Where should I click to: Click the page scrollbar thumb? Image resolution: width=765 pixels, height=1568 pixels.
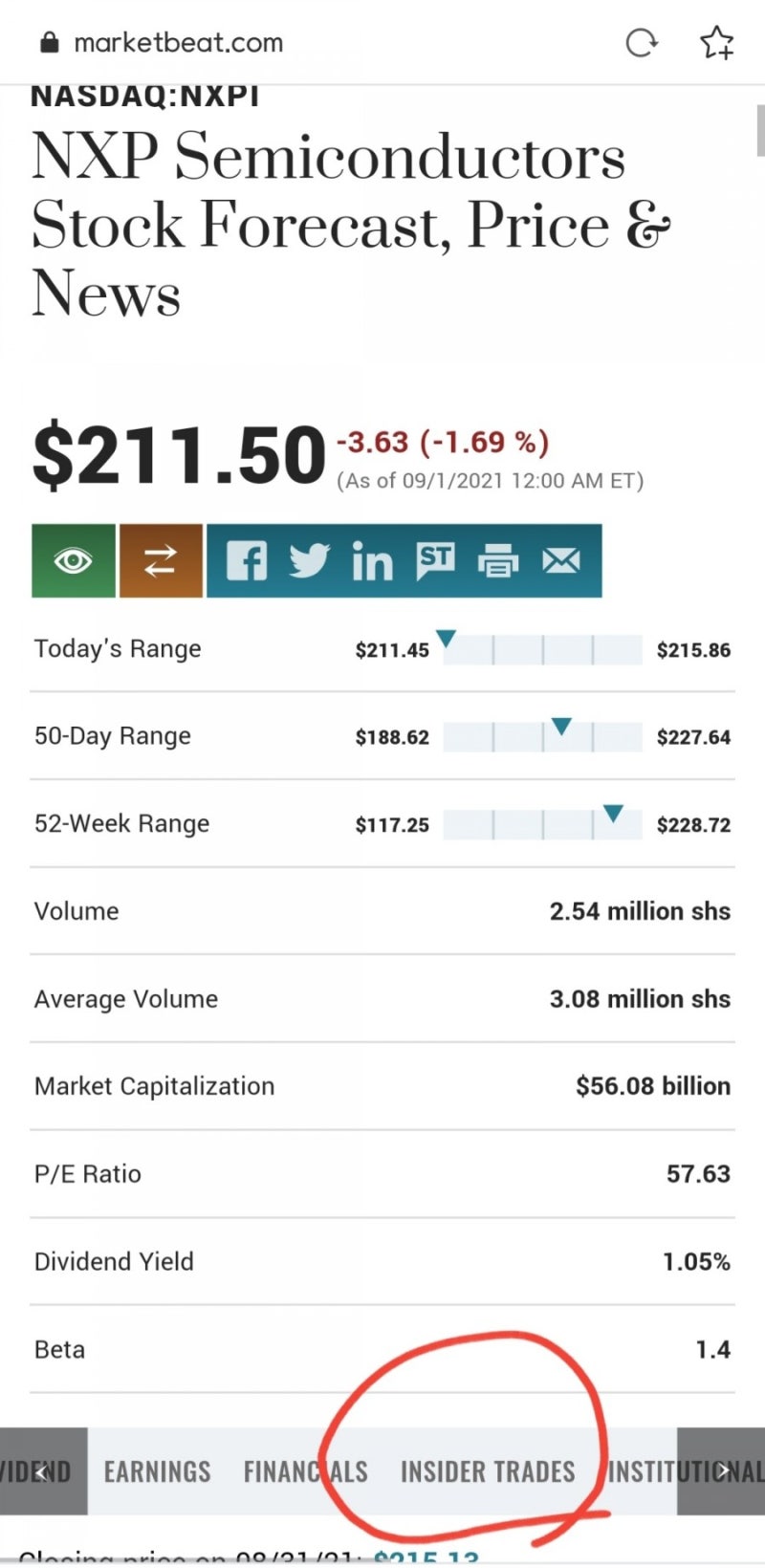(x=760, y=129)
